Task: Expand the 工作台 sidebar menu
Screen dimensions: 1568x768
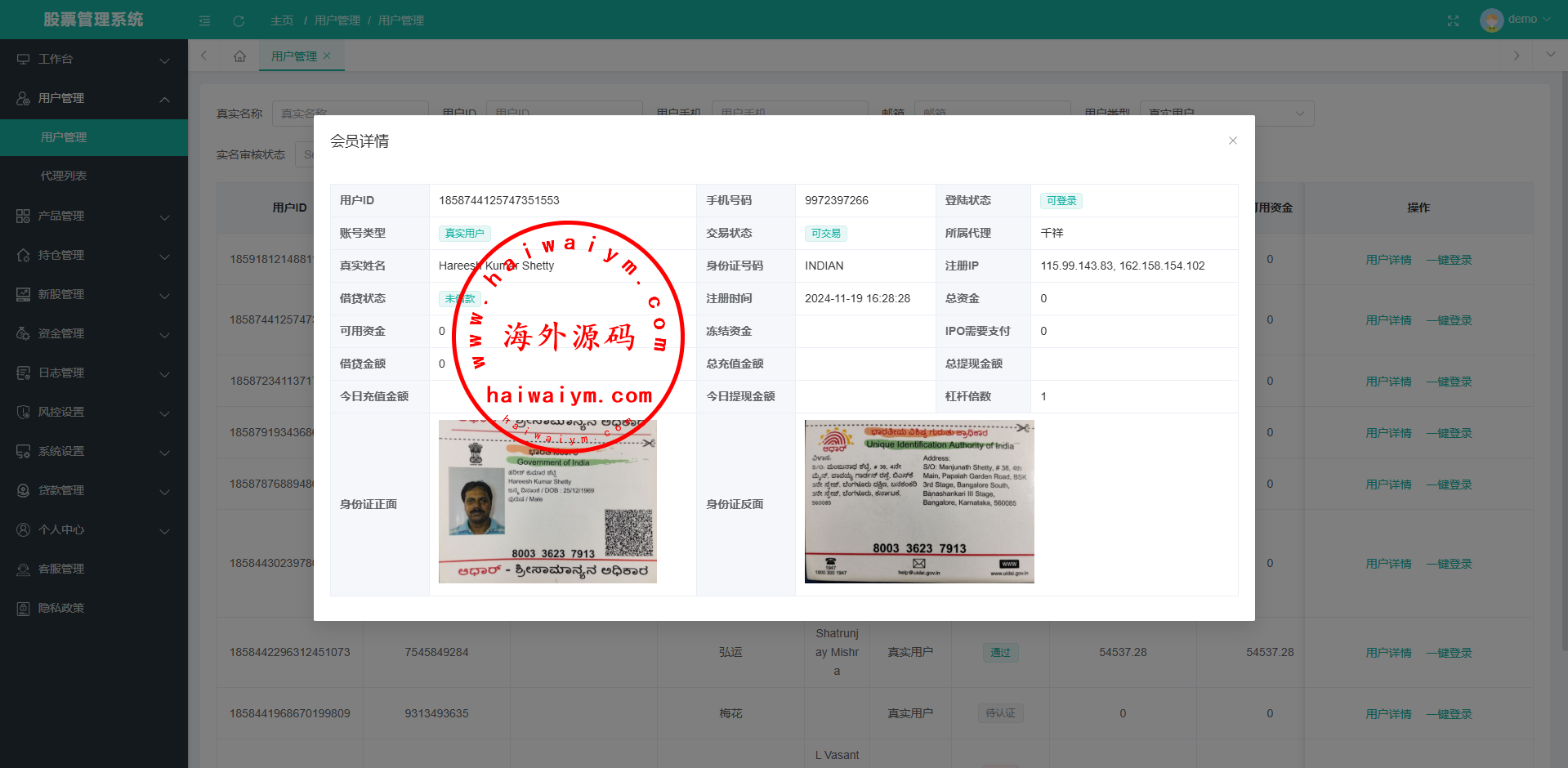Action: tap(93, 59)
